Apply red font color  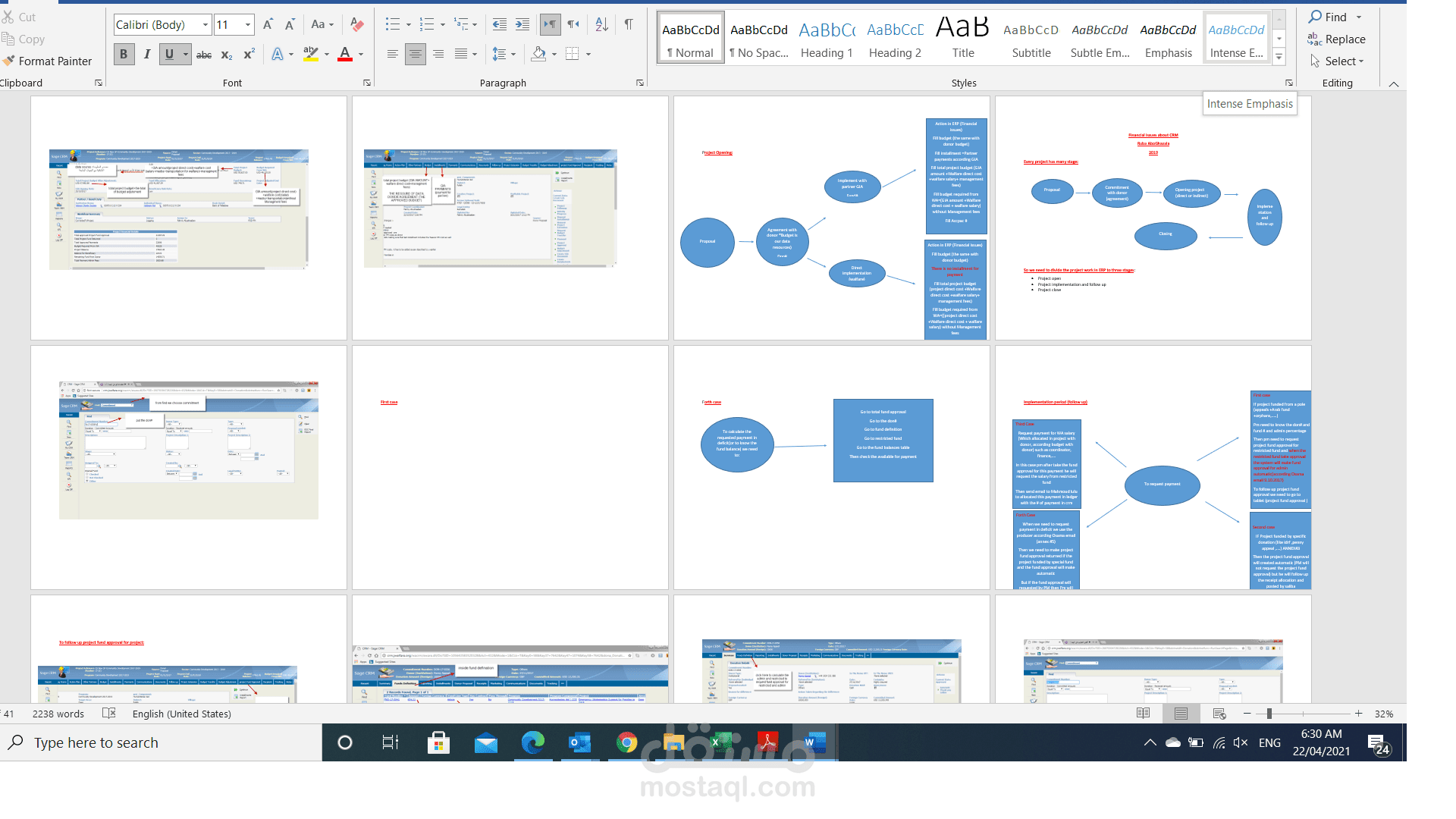(345, 55)
